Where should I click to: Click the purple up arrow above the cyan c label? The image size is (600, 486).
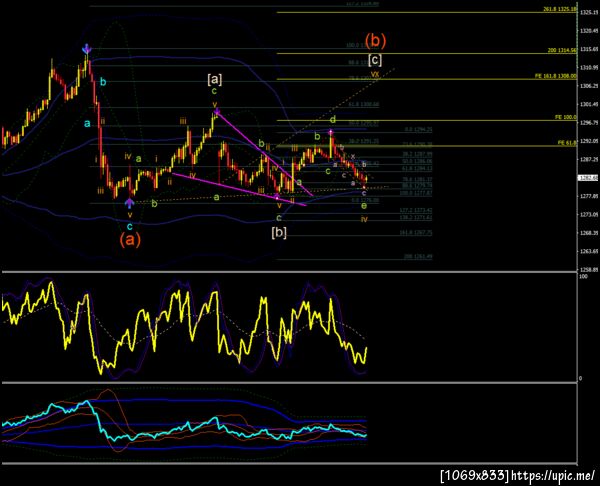click(x=130, y=203)
